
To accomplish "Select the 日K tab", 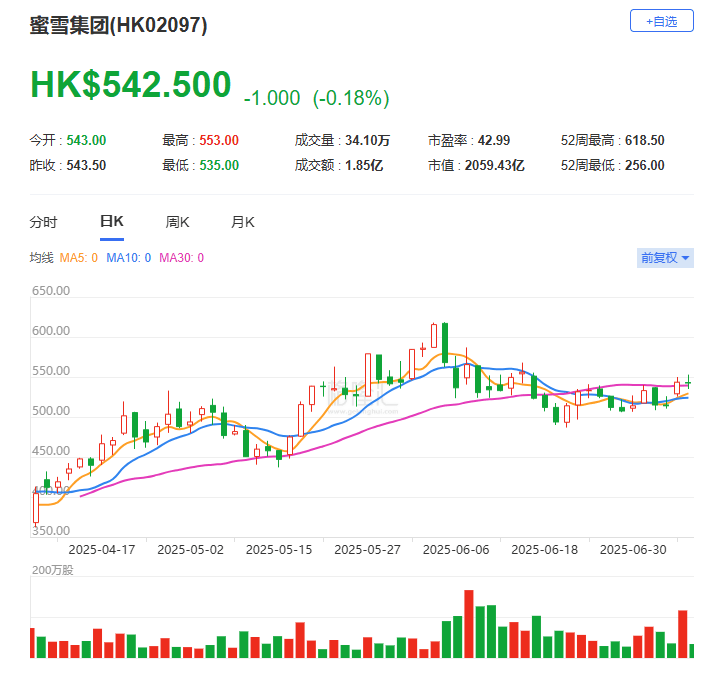I will (x=112, y=222).
